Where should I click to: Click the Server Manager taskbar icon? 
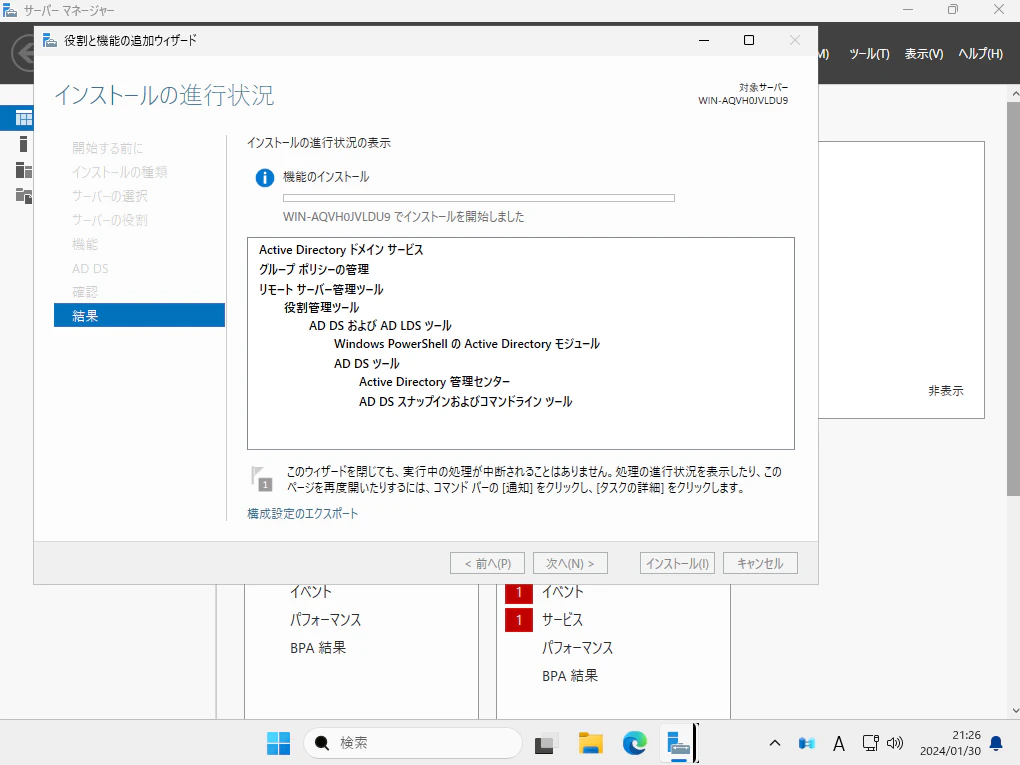click(678, 743)
